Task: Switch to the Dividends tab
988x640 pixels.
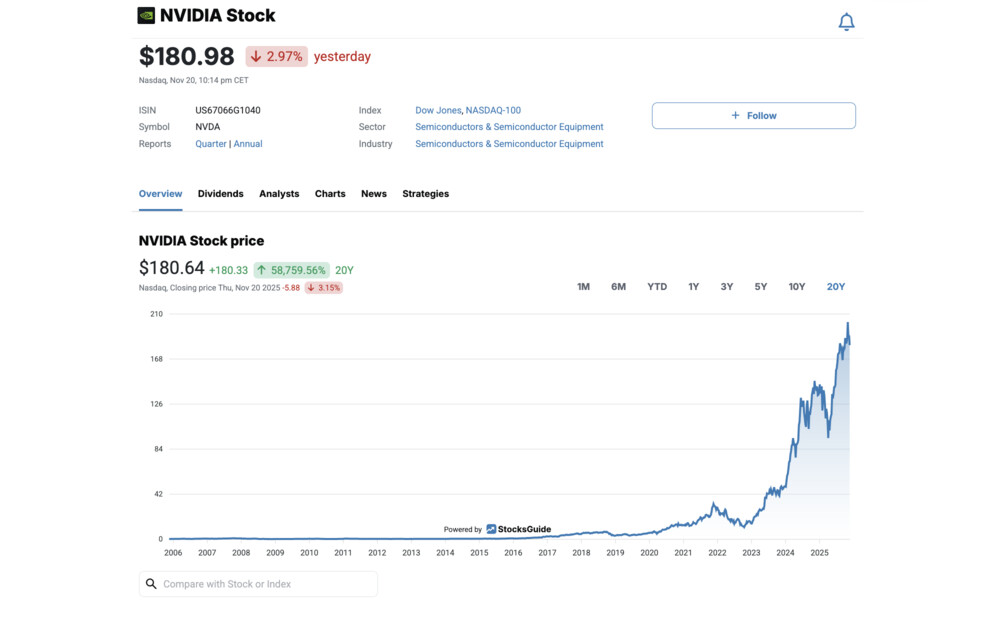Action: pos(220,193)
